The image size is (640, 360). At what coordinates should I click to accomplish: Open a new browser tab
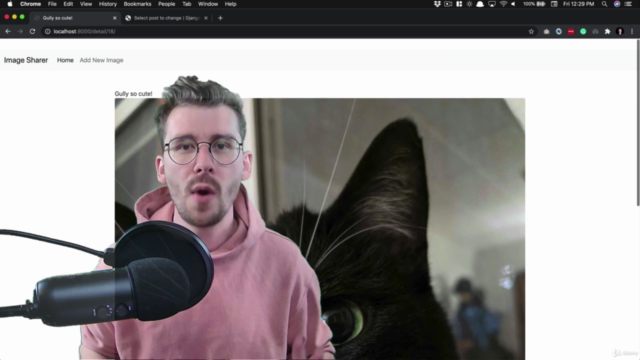(220, 18)
